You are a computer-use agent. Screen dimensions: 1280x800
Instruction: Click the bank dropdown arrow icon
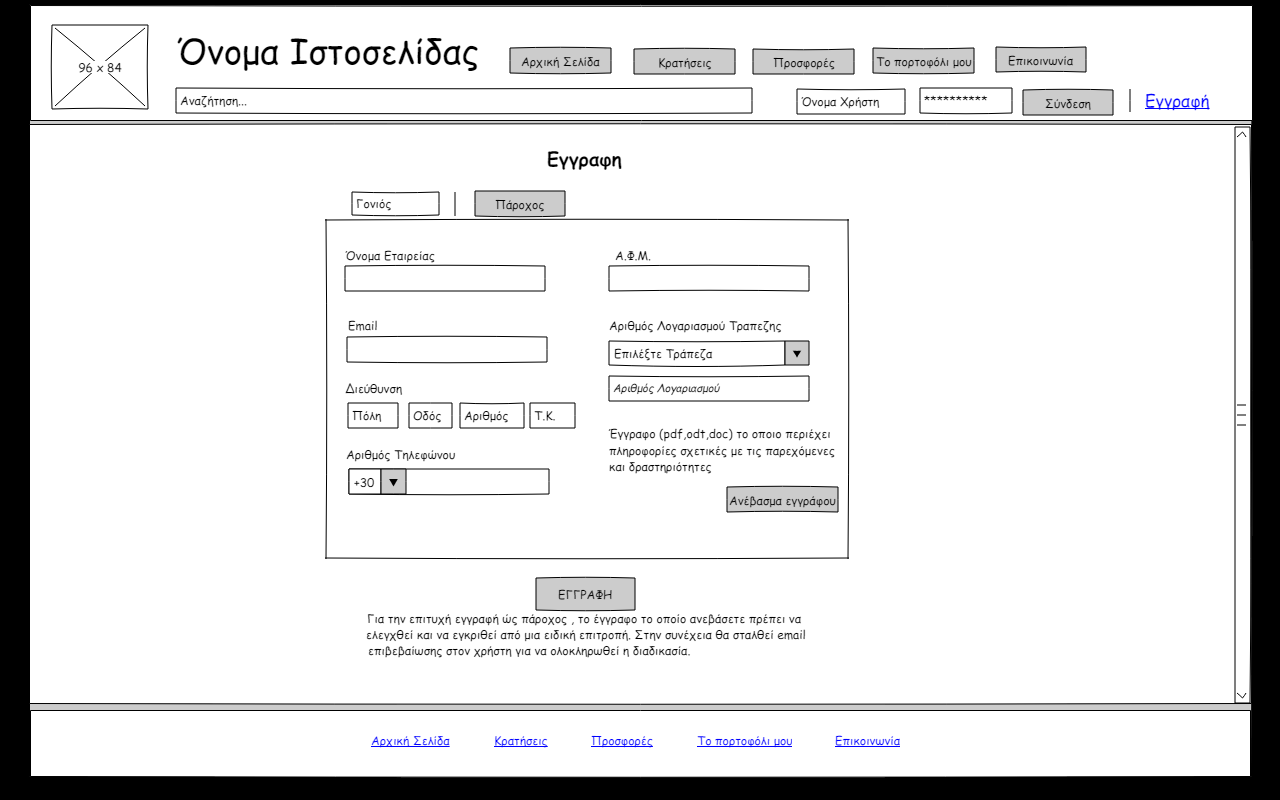point(797,353)
